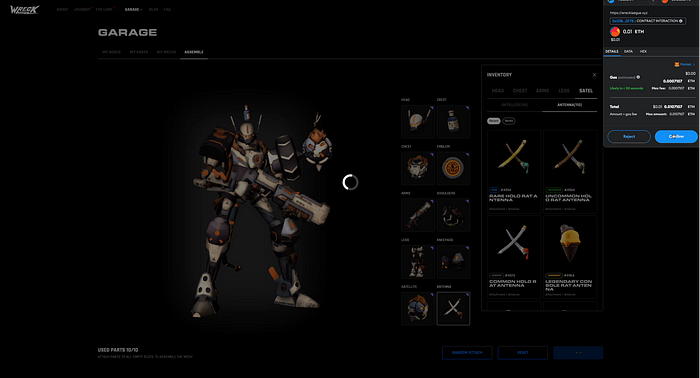Image resolution: width=700 pixels, height=378 pixels.
Task: Select the Chest armor part slot
Action: [417, 168]
